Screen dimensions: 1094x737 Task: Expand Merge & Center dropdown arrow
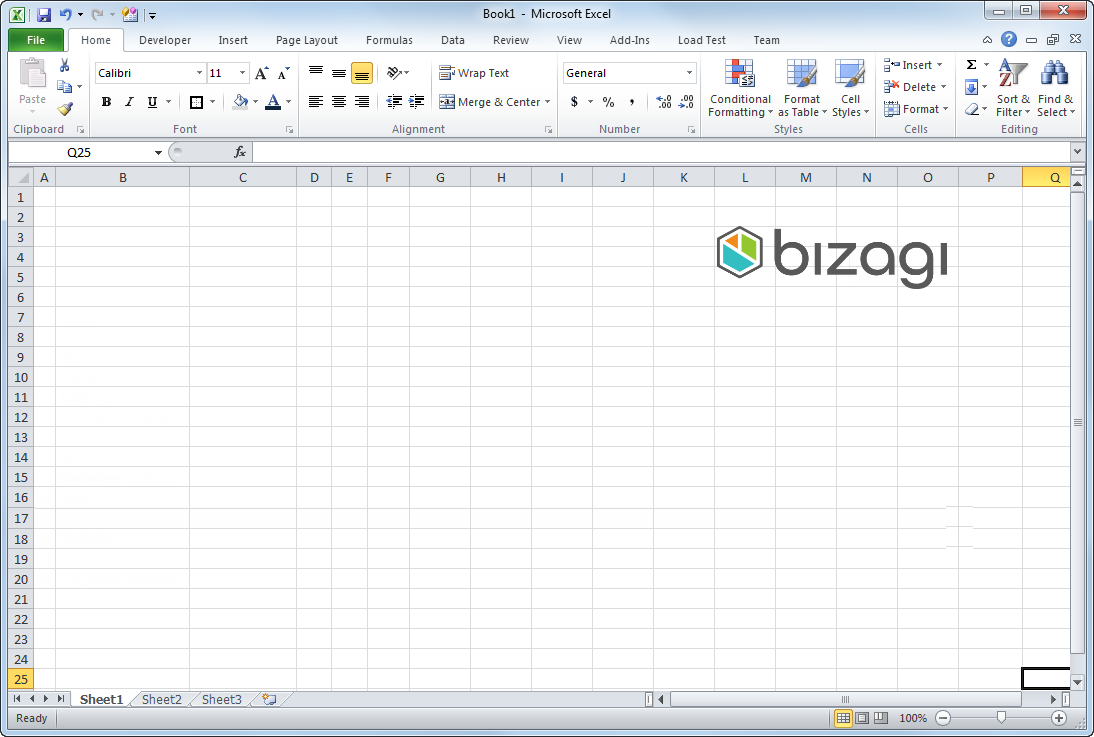click(x=548, y=102)
